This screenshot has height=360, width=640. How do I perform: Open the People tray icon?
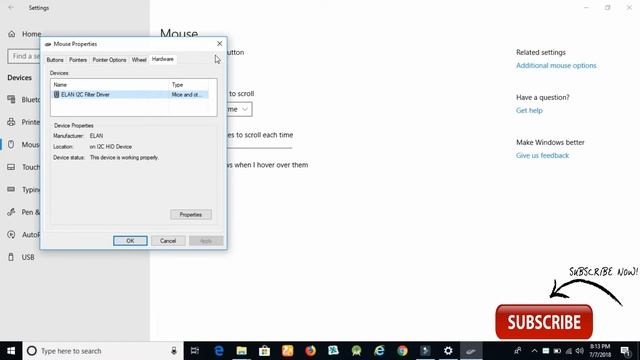click(518, 351)
